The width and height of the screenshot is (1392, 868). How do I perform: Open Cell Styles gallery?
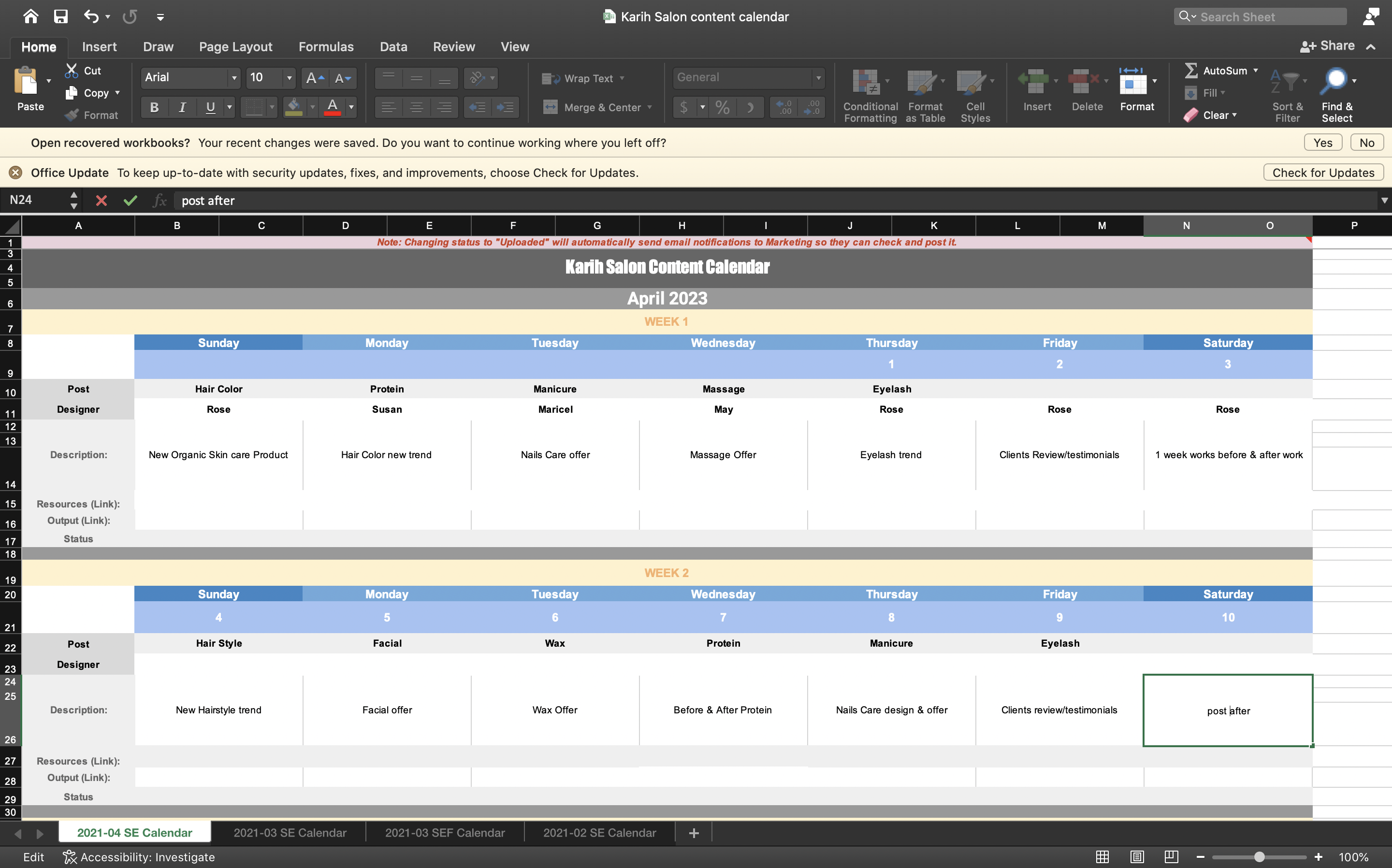[x=975, y=95]
